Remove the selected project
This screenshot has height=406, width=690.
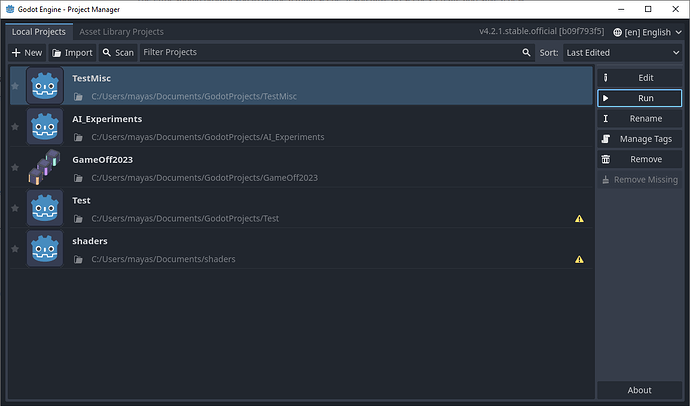click(639, 159)
